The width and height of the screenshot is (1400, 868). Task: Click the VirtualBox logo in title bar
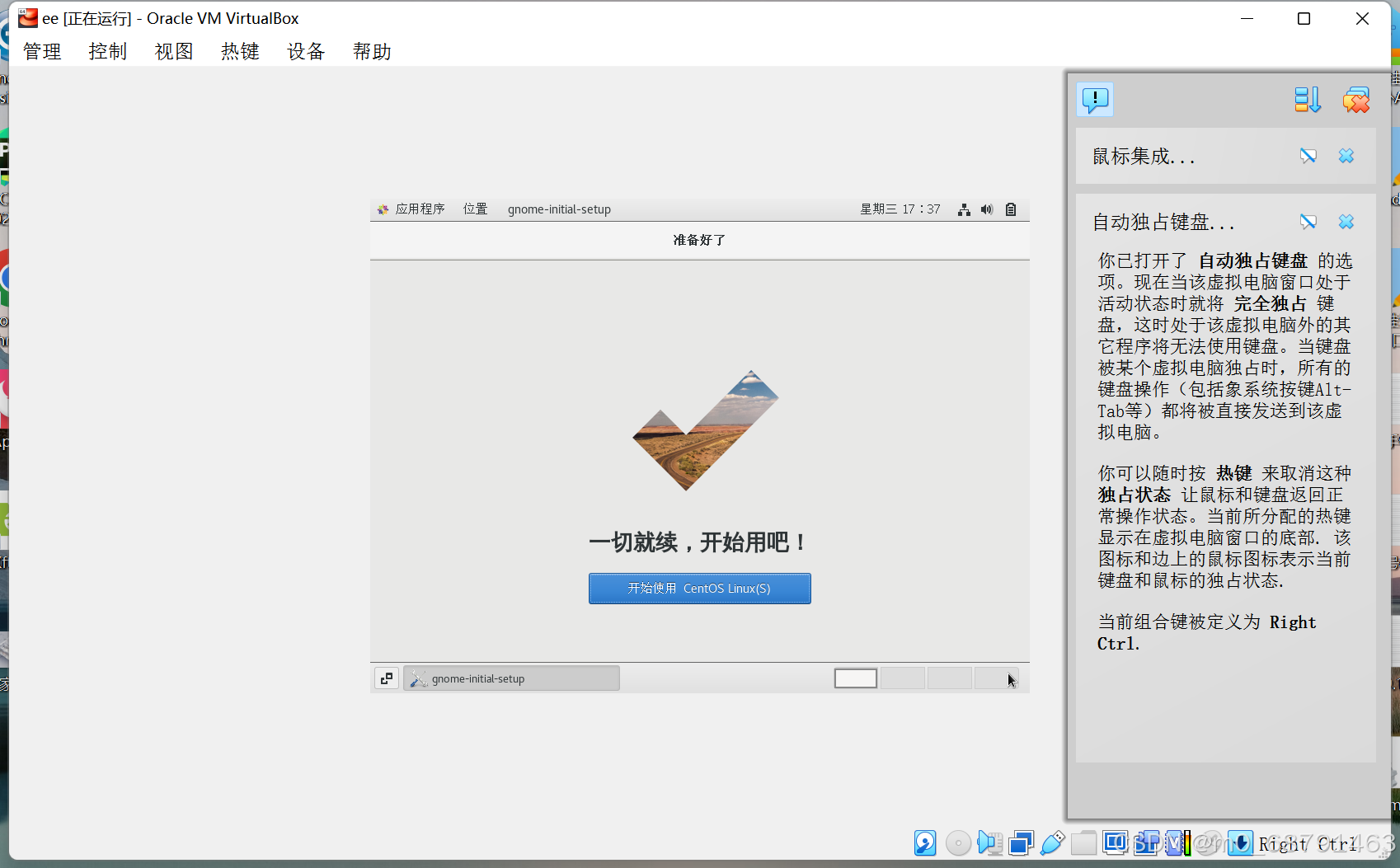(28, 17)
